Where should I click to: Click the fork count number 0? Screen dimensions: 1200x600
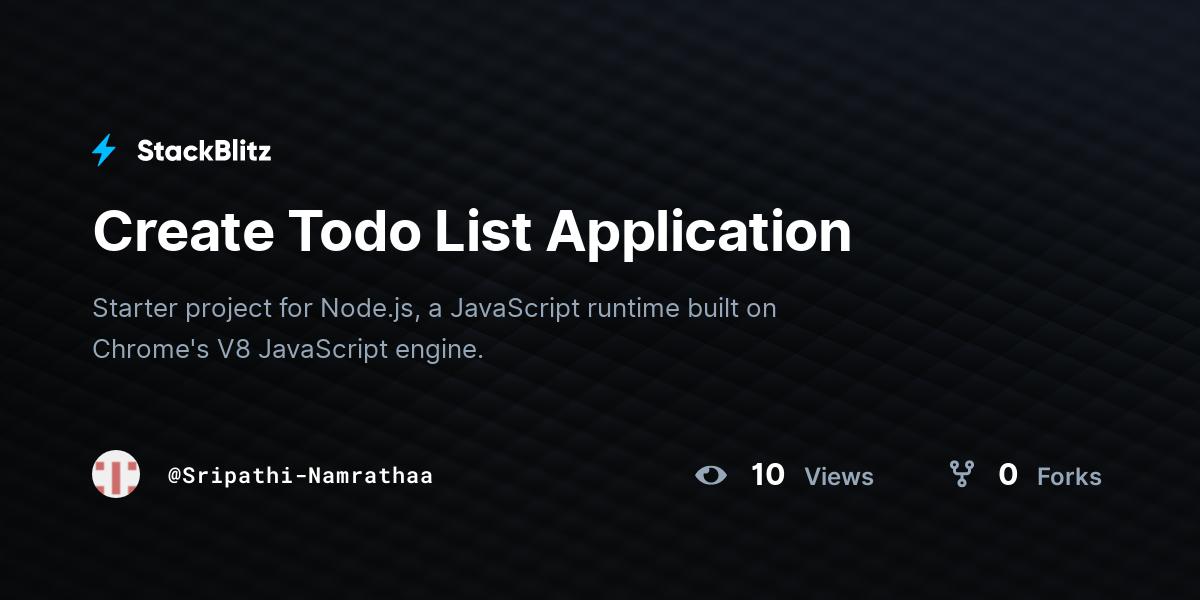(1008, 475)
